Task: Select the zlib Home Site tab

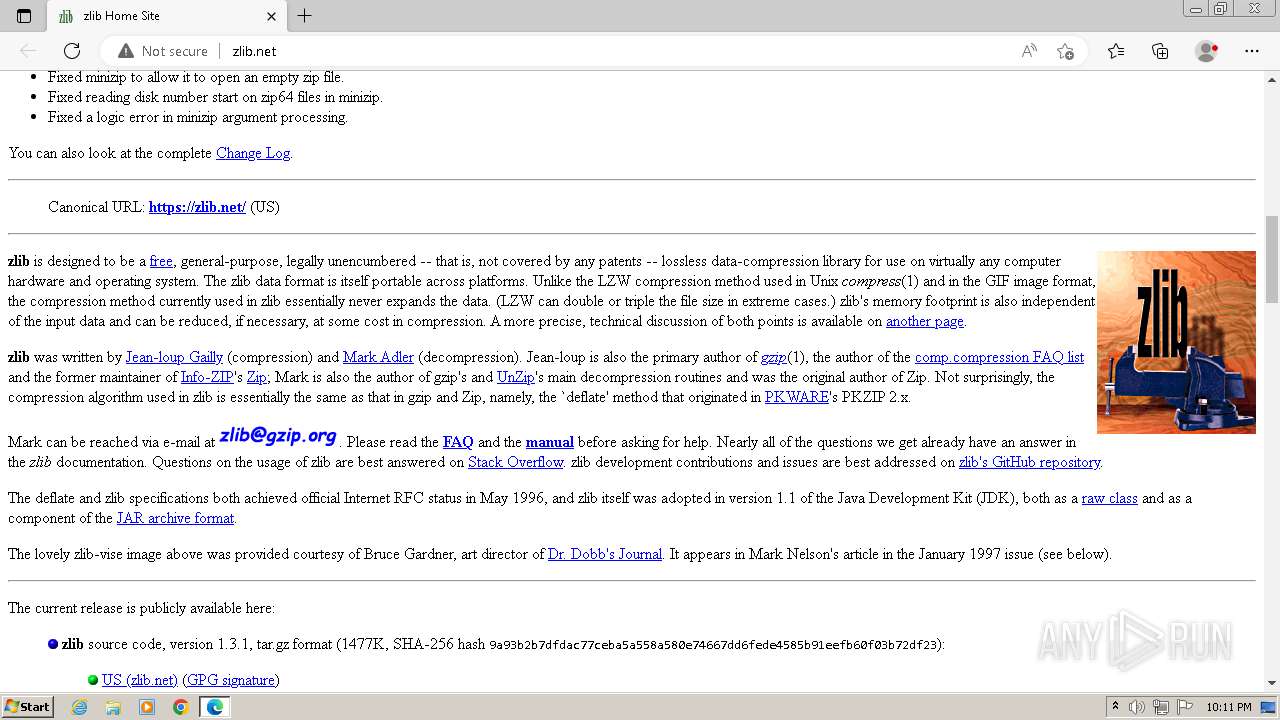Action: [165, 16]
